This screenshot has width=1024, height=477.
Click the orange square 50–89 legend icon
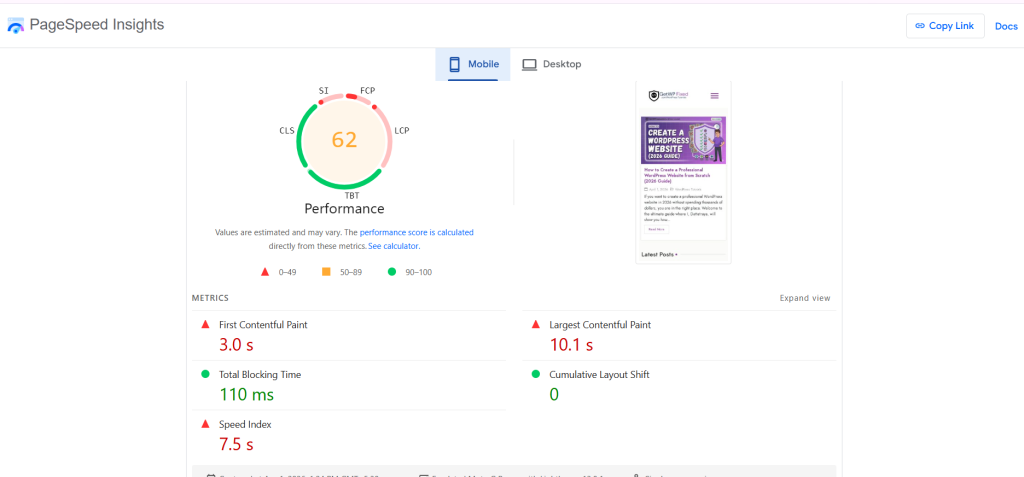pyautogui.click(x=327, y=272)
